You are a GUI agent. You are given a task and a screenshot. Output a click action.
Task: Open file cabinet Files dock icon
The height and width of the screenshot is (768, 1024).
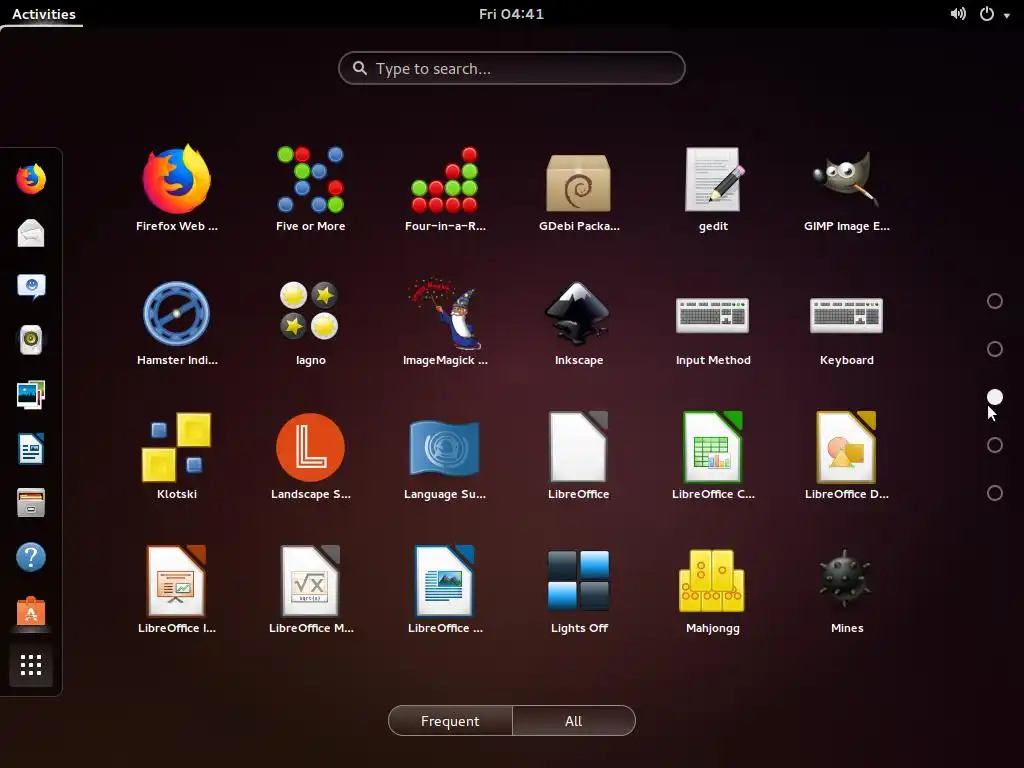[x=31, y=503]
